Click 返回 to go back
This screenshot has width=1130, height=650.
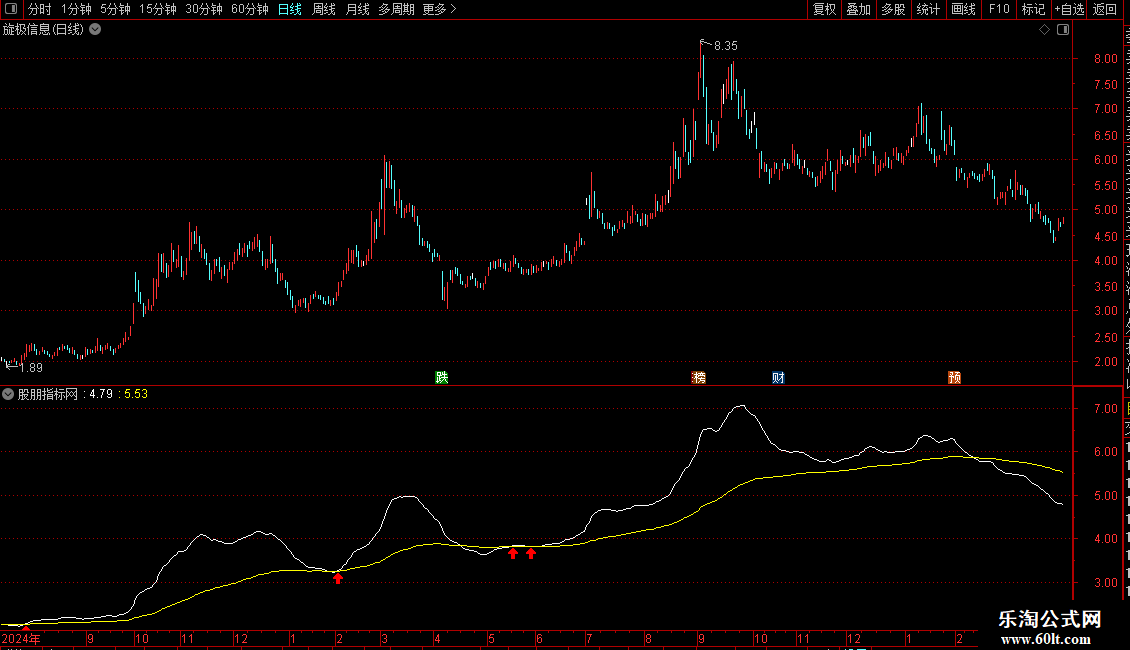[1104, 9]
